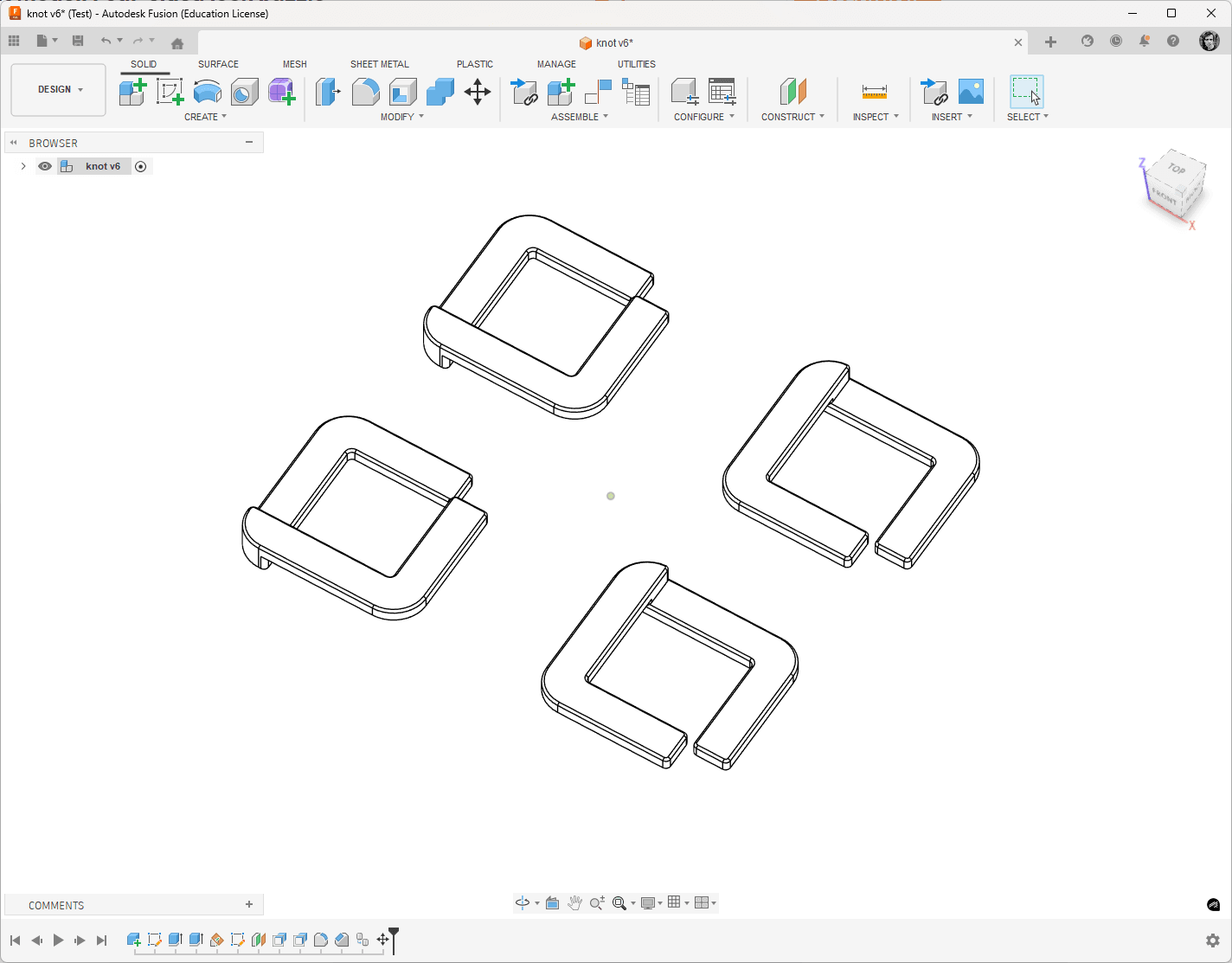The height and width of the screenshot is (963, 1232).
Task: Open the Data Panel grid icon
Action: pos(14,41)
